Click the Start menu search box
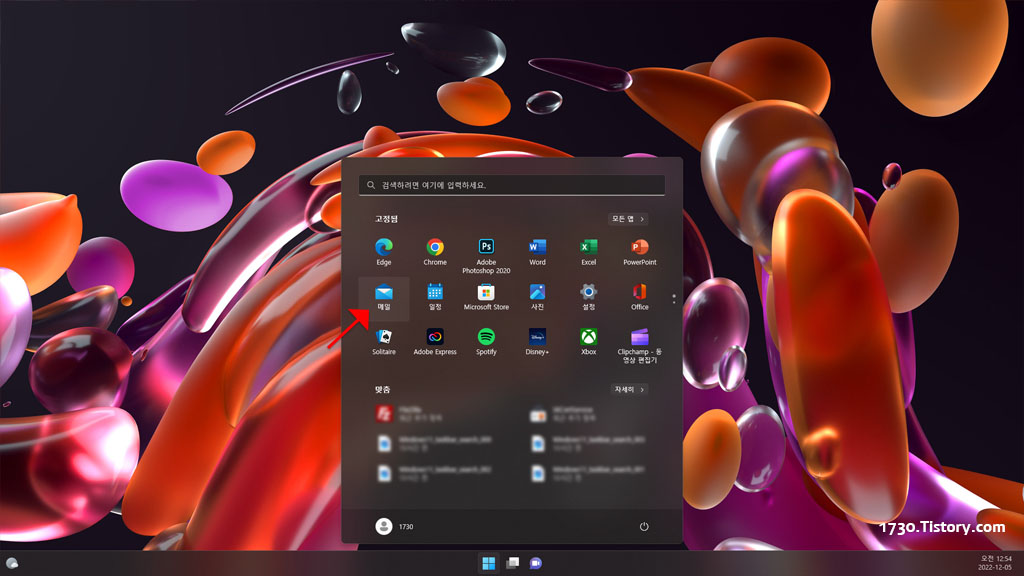The height and width of the screenshot is (576, 1024). point(512,185)
